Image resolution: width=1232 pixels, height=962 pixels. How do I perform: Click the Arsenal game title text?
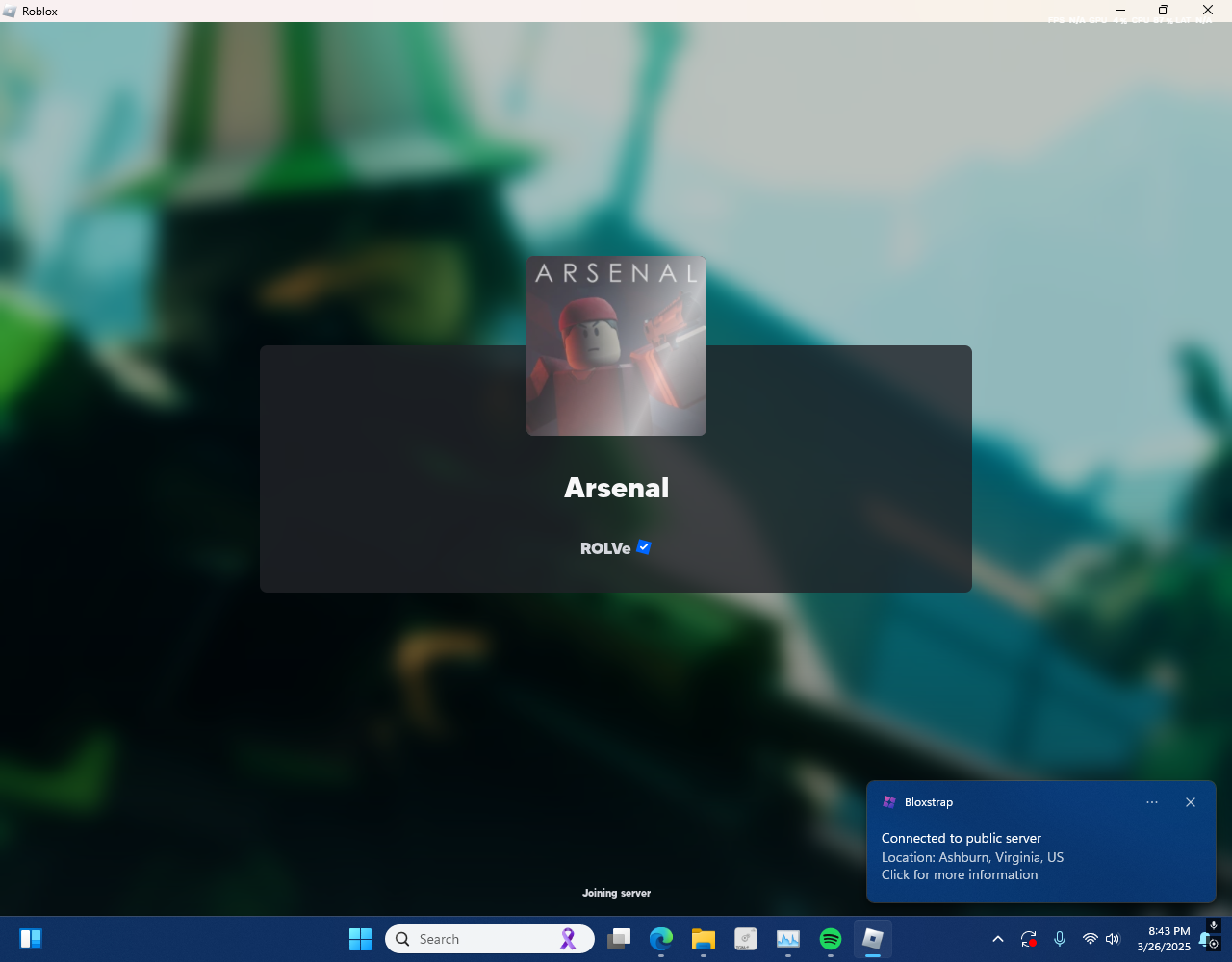coord(616,488)
